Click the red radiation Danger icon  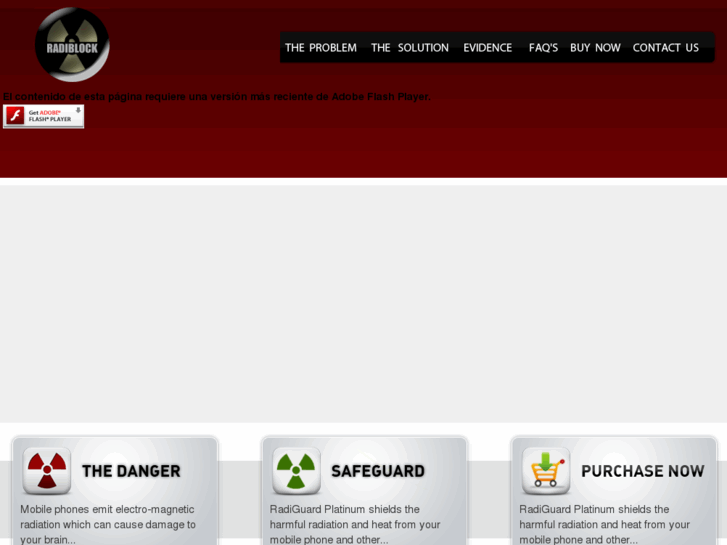tap(47, 470)
